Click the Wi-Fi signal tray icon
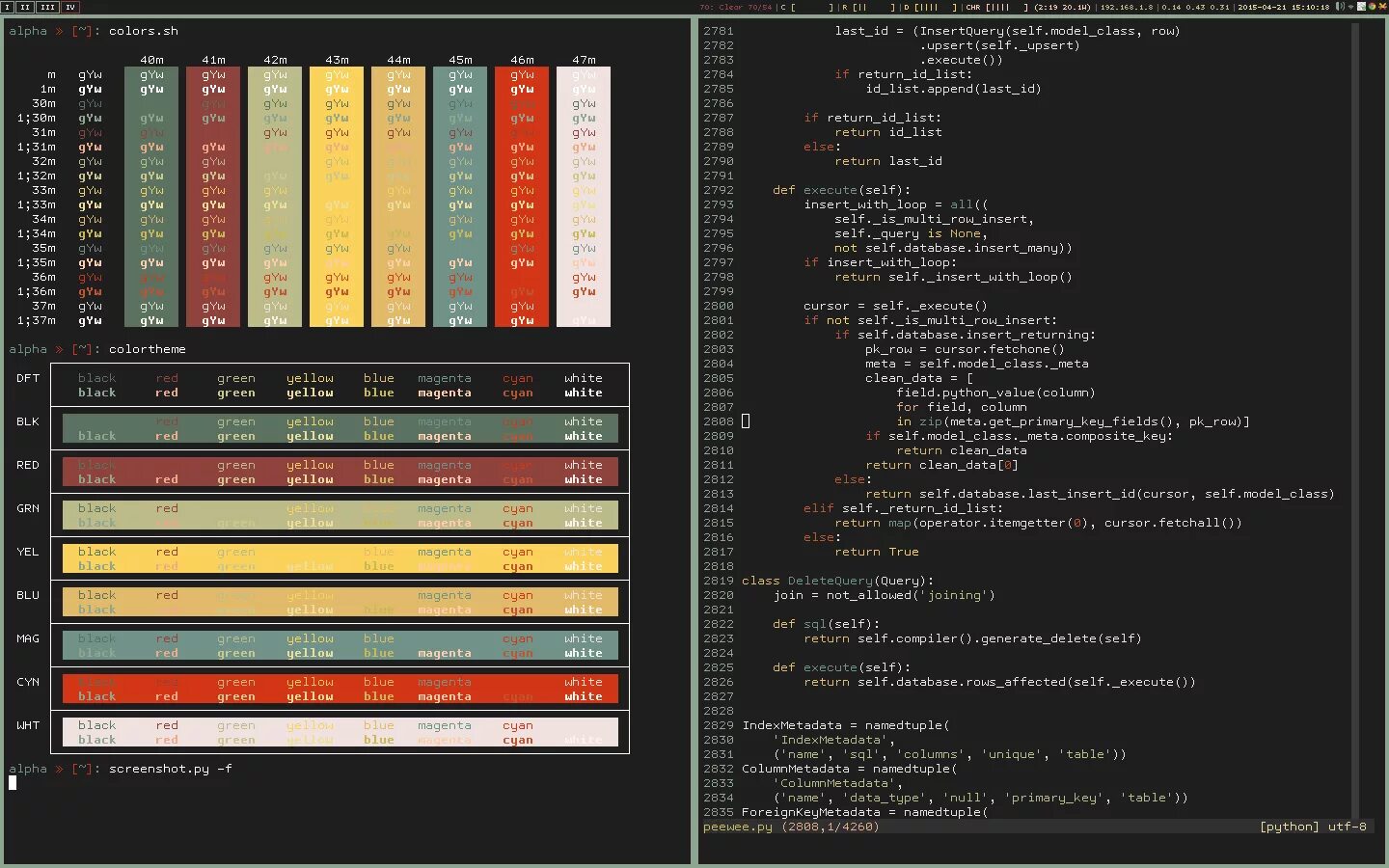This screenshot has height=868, width=1389. tap(1350, 7)
